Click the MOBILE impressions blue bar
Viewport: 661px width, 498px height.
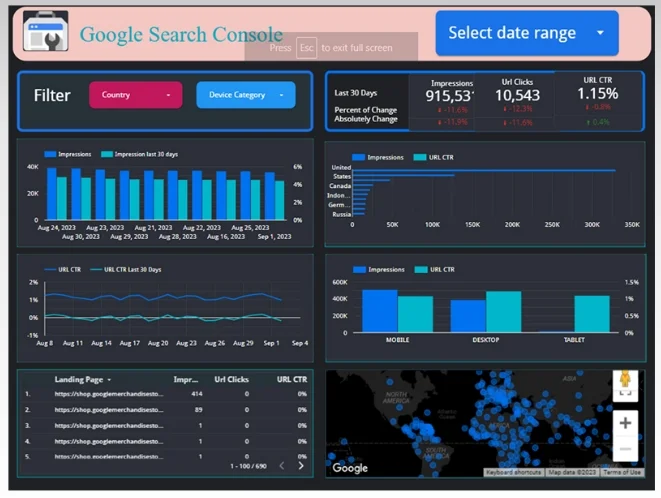click(379, 311)
